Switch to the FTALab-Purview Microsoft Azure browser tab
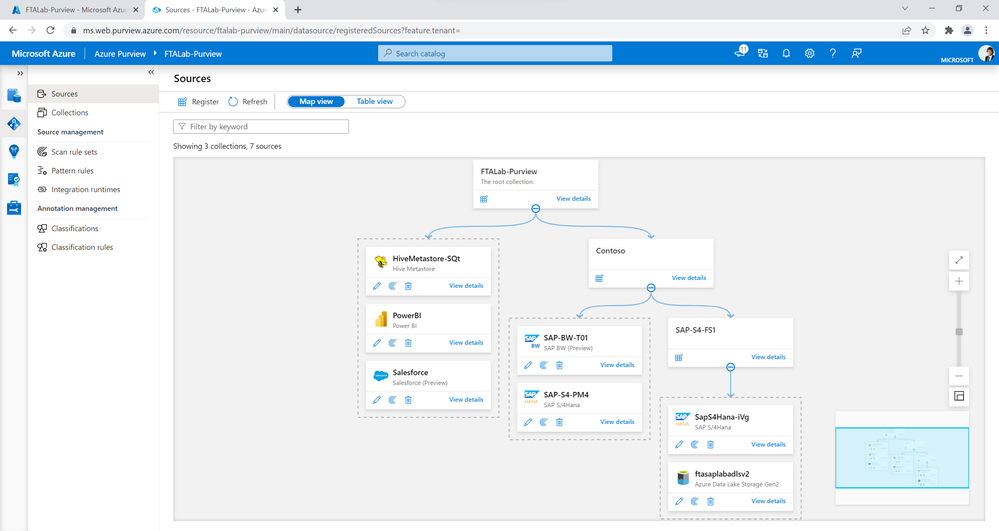The height and width of the screenshot is (531, 999). 73,10
